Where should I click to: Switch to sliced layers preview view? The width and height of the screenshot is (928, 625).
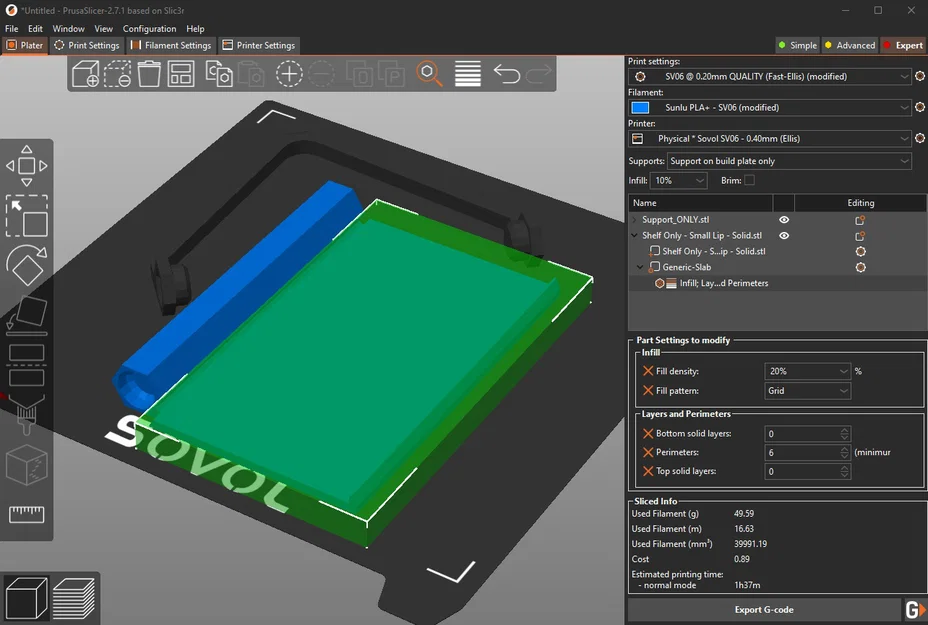click(x=74, y=598)
